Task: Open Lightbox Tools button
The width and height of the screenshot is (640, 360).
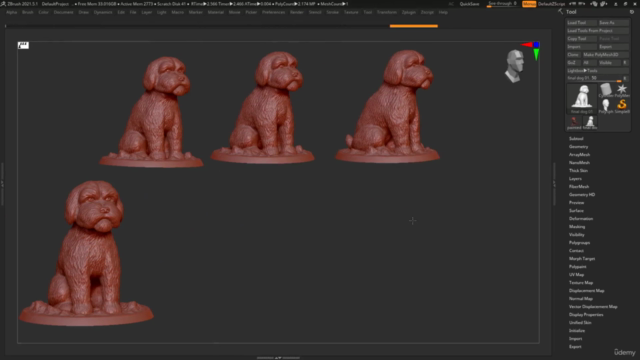Action: pos(598,71)
